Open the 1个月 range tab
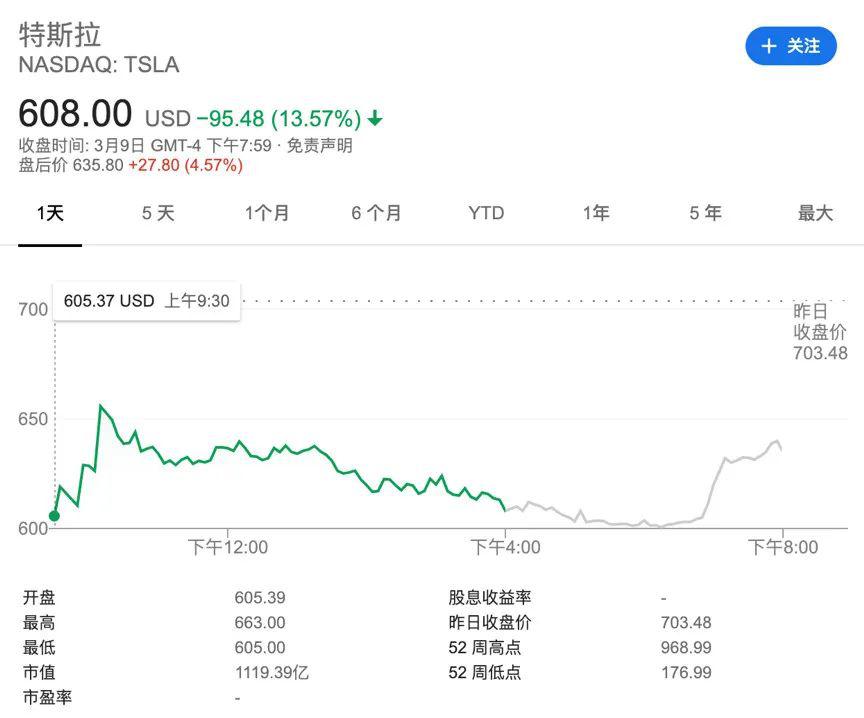Viewport: 864px width, 718px height. [267, 213]
